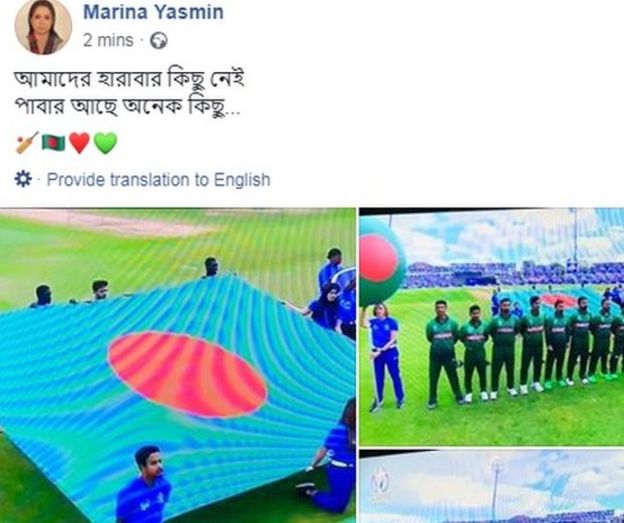The height and width of the screenshot is (523, 624).
Task: Click the woman in the blue tracksuit
Action: [385, 357]
